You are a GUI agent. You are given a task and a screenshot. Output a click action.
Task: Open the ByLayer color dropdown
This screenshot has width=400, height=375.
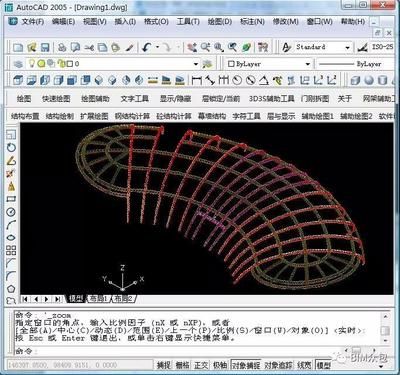point(308,64)
